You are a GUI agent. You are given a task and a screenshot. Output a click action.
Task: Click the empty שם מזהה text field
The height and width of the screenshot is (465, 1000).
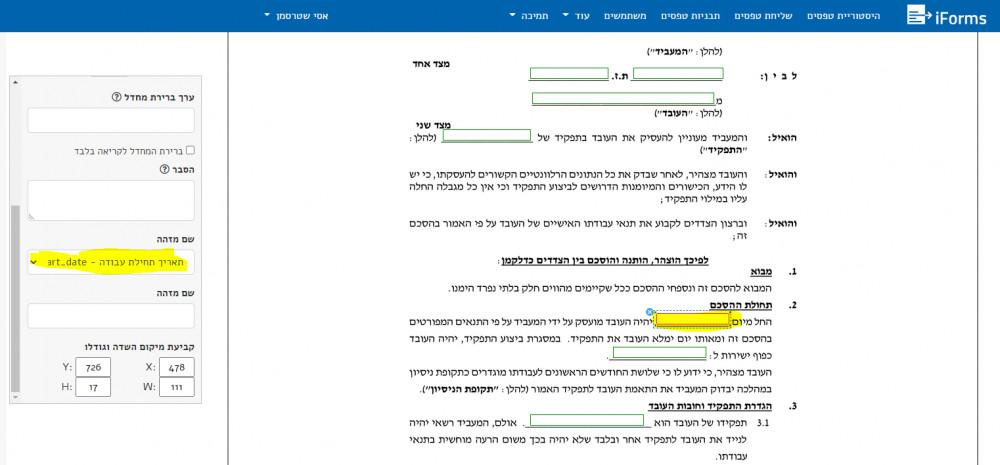pos(111,316)
